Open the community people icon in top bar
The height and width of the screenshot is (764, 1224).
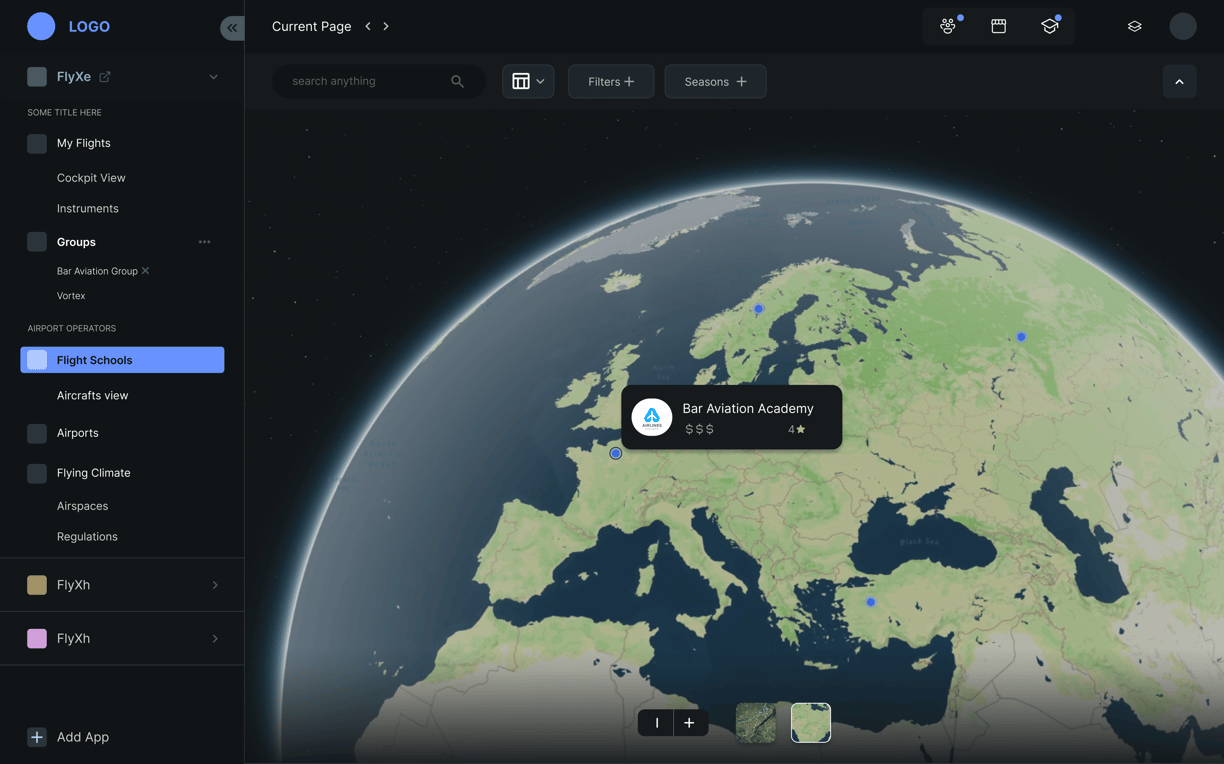point(948,26)
